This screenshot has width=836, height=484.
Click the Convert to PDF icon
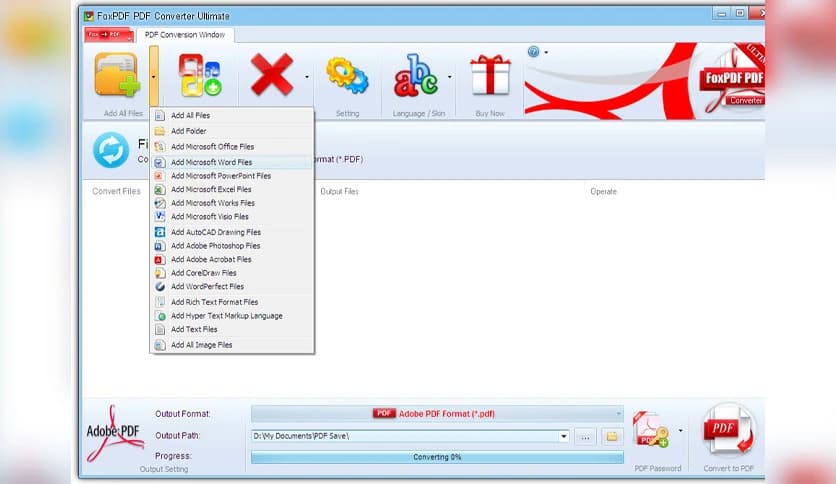coord(728,431)
